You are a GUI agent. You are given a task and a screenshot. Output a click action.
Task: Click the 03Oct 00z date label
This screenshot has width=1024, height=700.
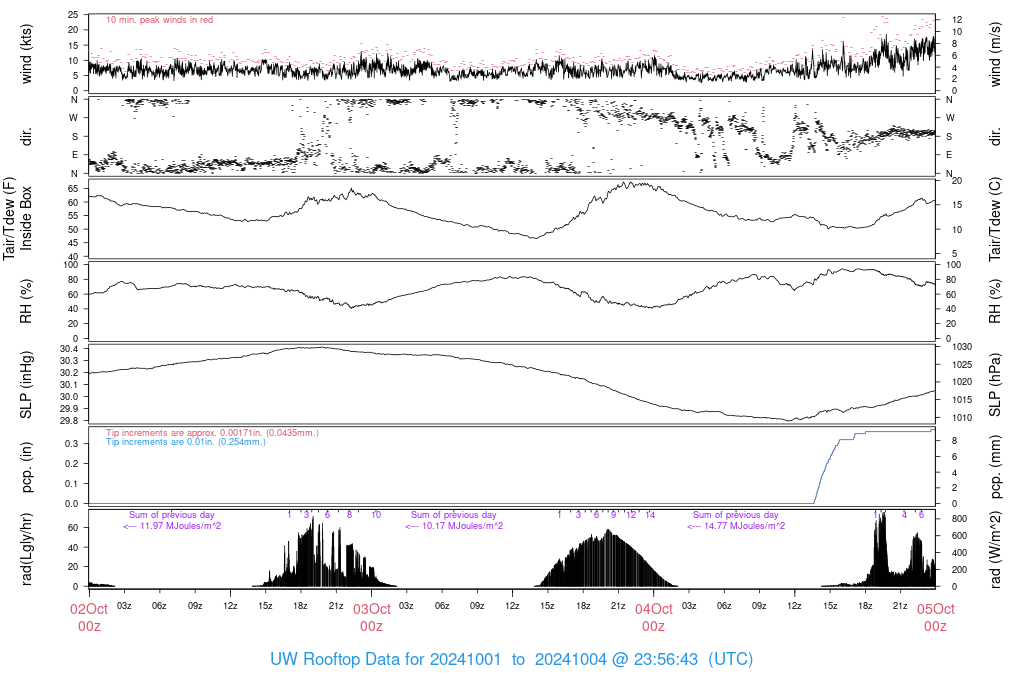(x=372, y=617)
